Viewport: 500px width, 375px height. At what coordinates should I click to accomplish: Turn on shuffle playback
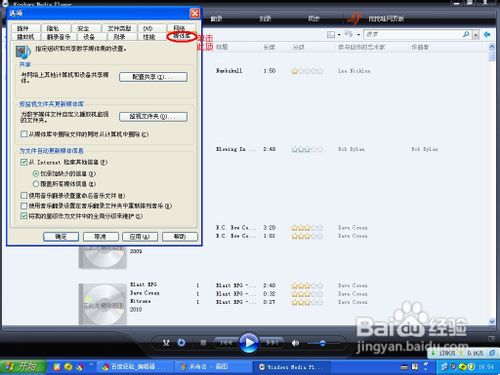tap(166, 342)
